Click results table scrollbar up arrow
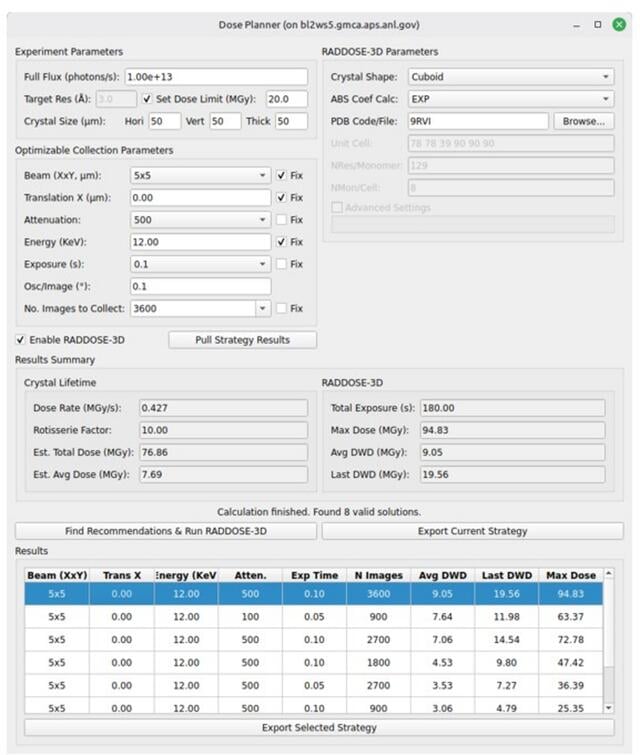The image size is (640, 755). click(609, 573)
